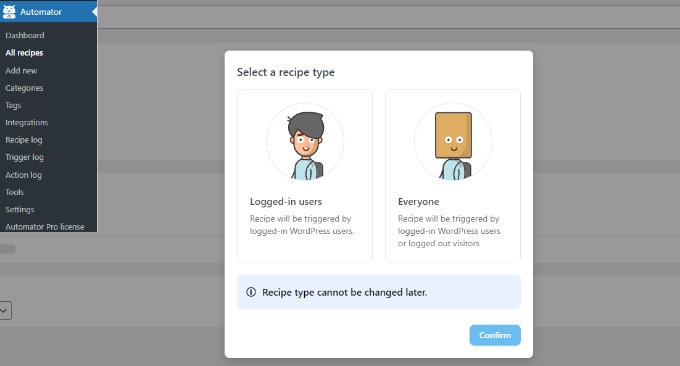Image resolution: width=680 pixels, height=366 pixels.
Task: Open the Categories menu item
Action: pyautogui.click(x=24, y=88)
